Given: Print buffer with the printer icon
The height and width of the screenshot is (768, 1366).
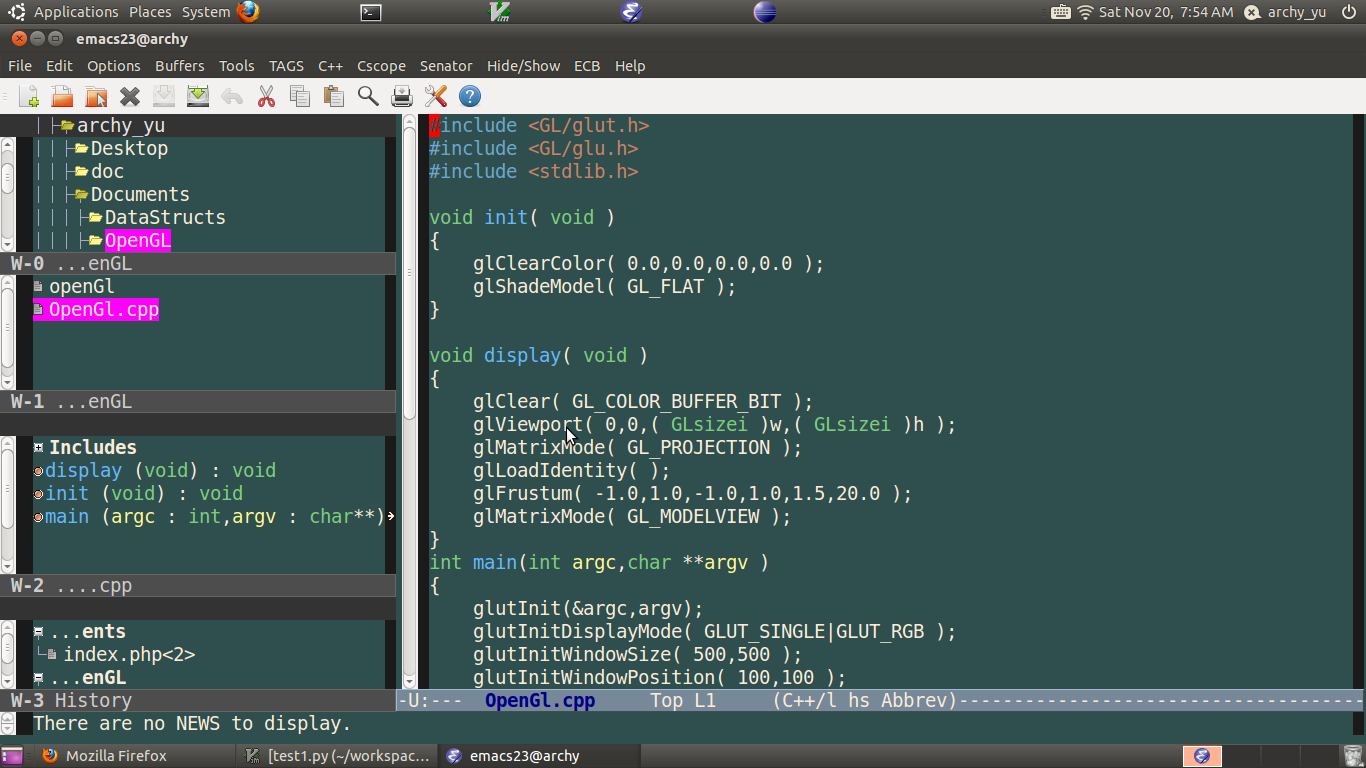Looking at the screenshot, I should (402, 96).
